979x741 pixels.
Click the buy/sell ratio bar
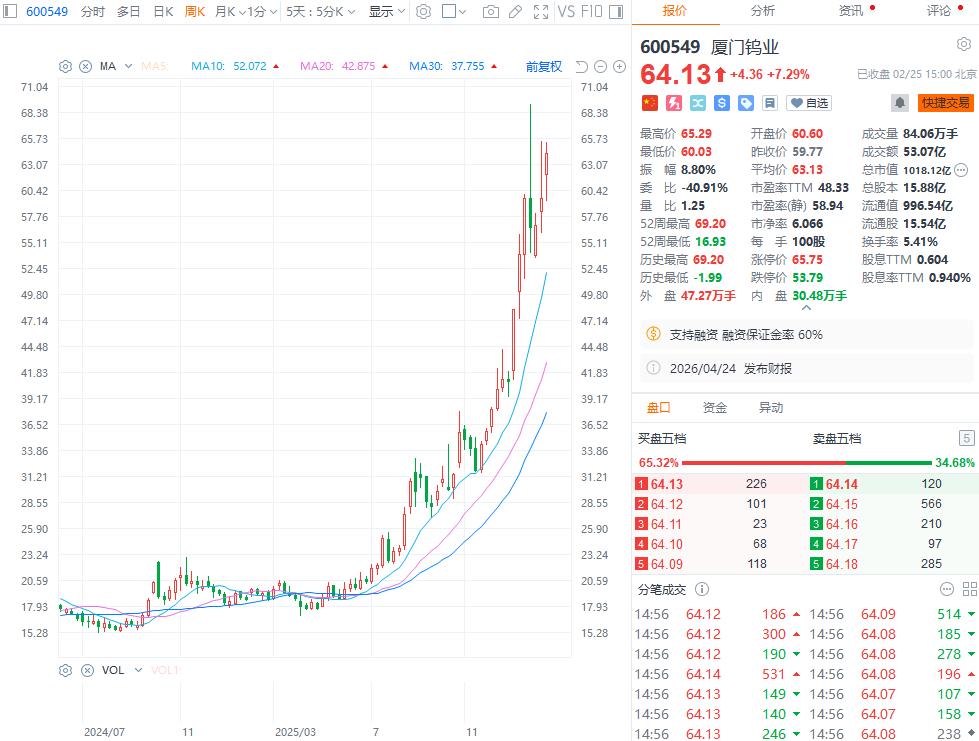tap(806, 463)
